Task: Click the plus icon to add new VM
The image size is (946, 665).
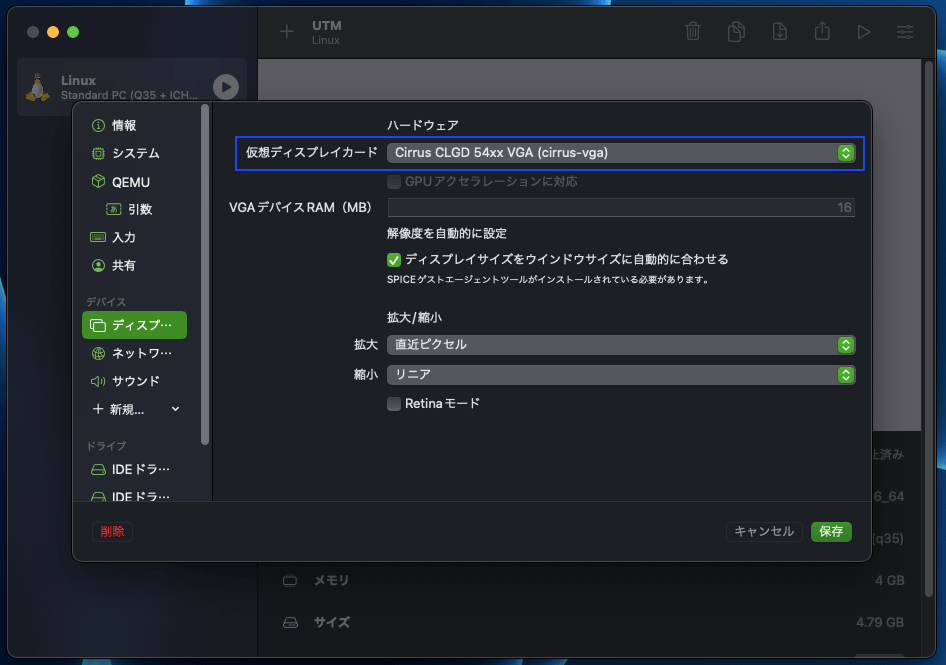Action: click(287, 31)
